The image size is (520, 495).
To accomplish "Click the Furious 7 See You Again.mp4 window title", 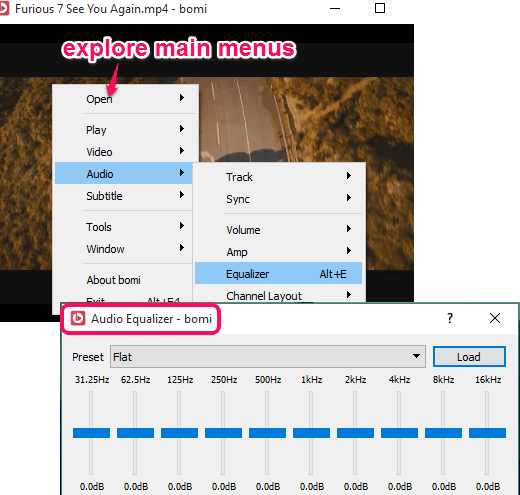I will tap(111, 9).
